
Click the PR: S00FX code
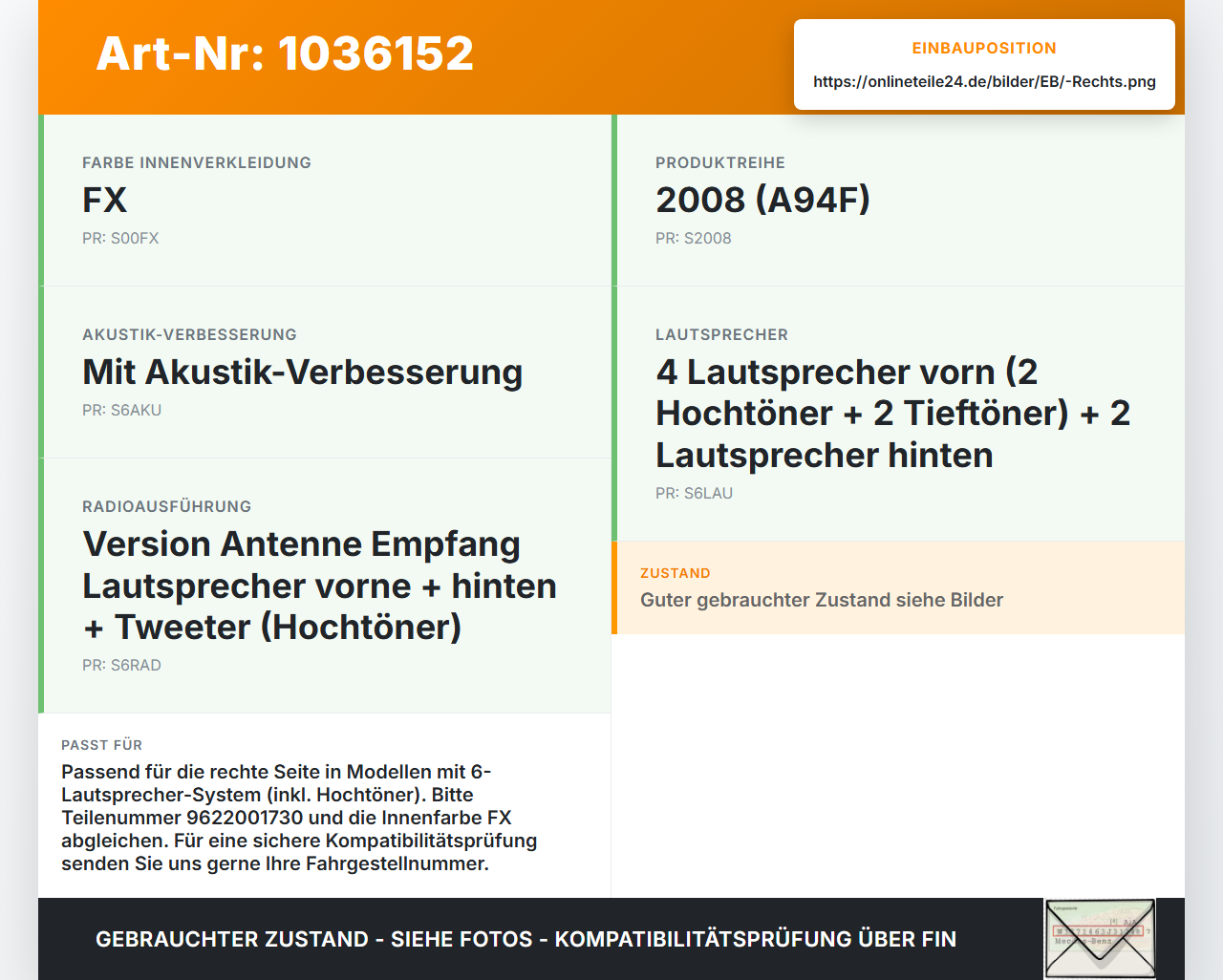120,238
